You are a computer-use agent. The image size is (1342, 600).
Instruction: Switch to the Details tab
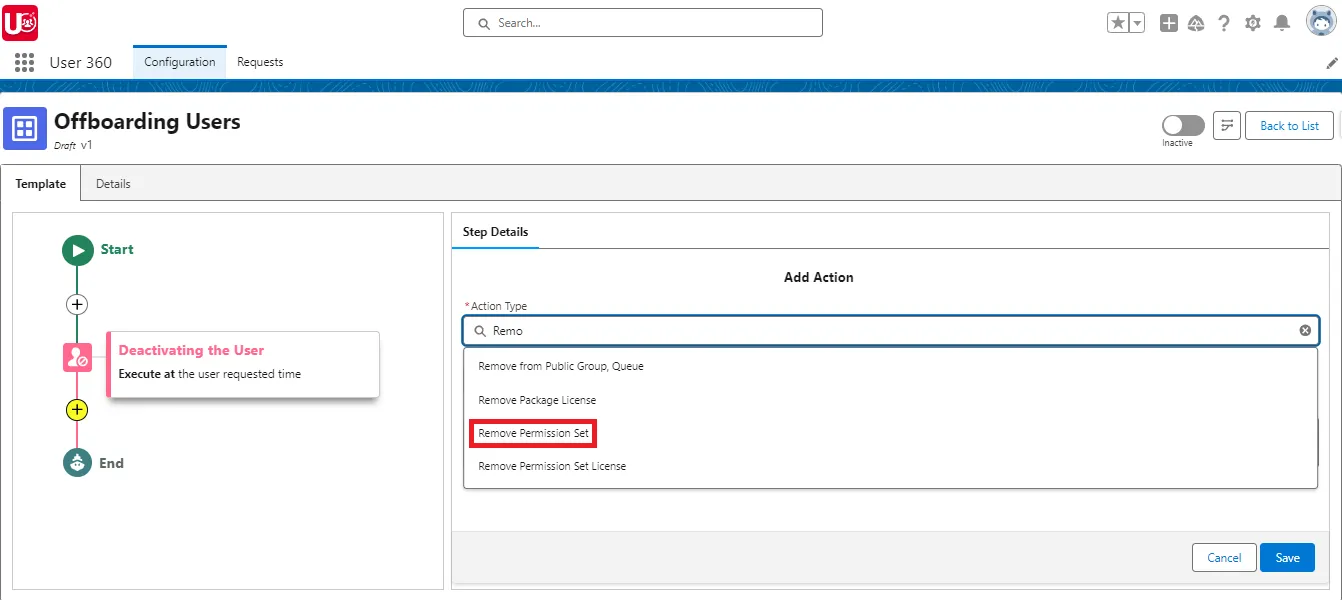coord(113,183)
